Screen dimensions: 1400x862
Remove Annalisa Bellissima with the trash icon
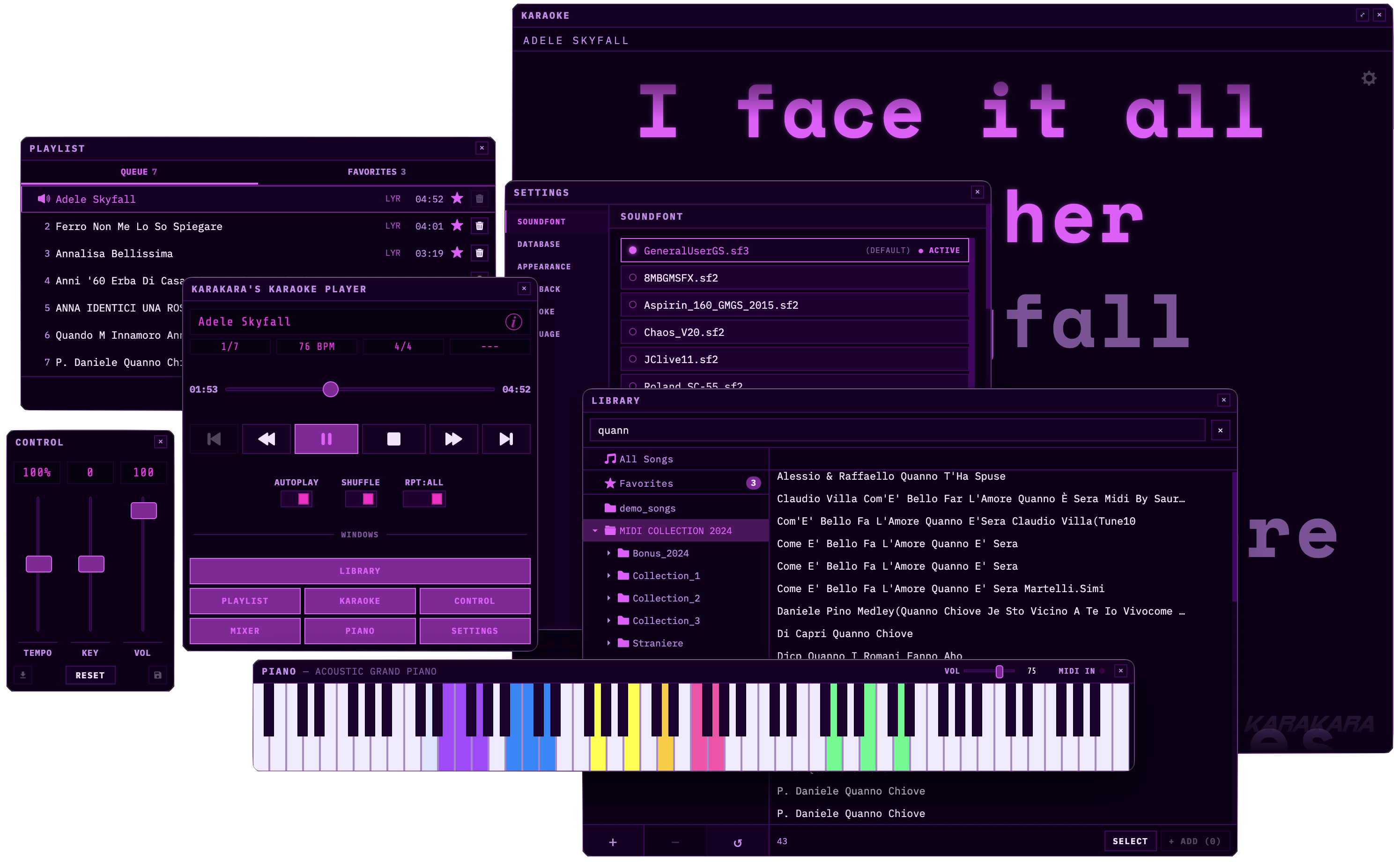(x=480, y=253)
